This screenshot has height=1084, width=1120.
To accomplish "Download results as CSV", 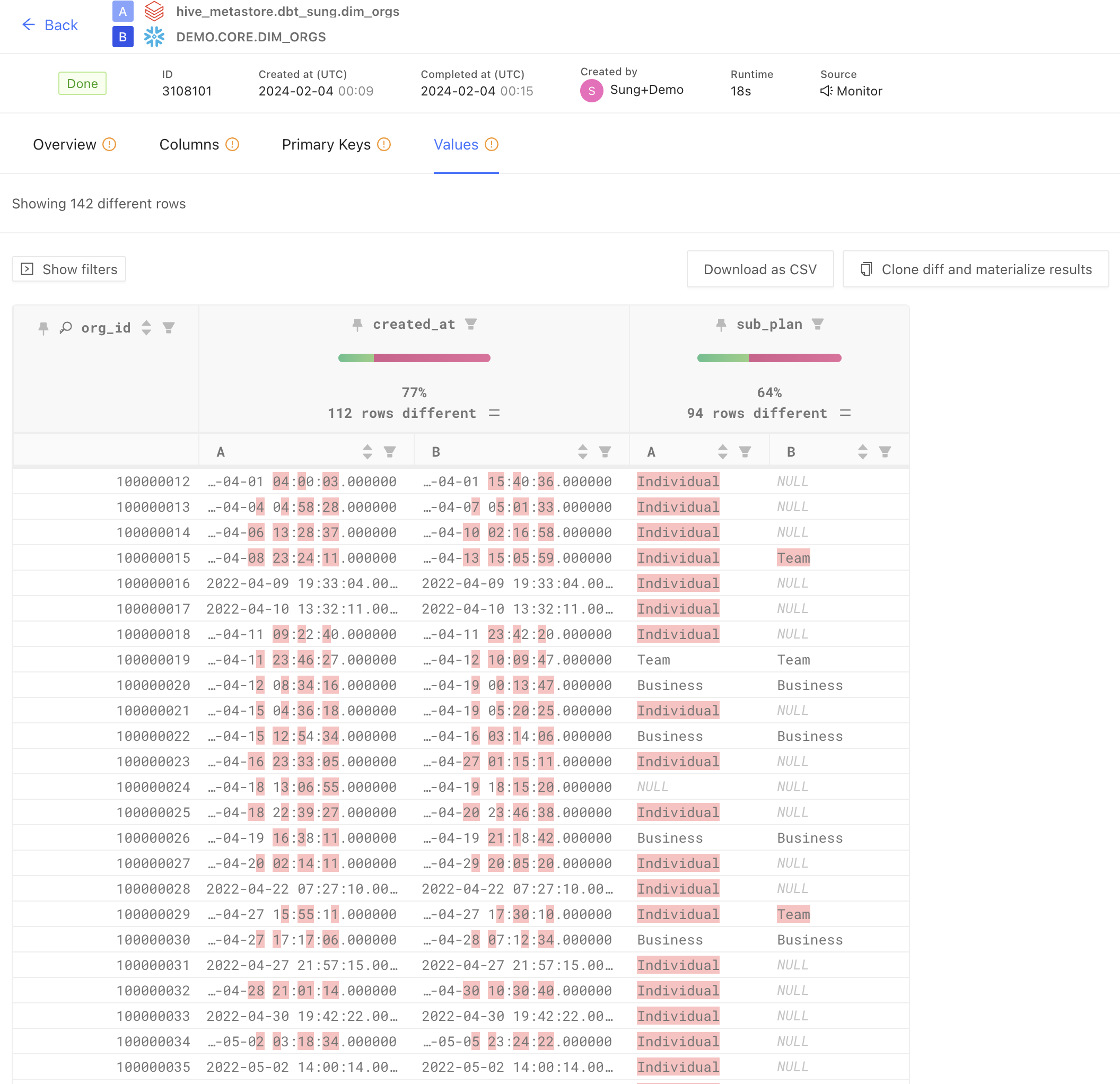I will point(759,269).
